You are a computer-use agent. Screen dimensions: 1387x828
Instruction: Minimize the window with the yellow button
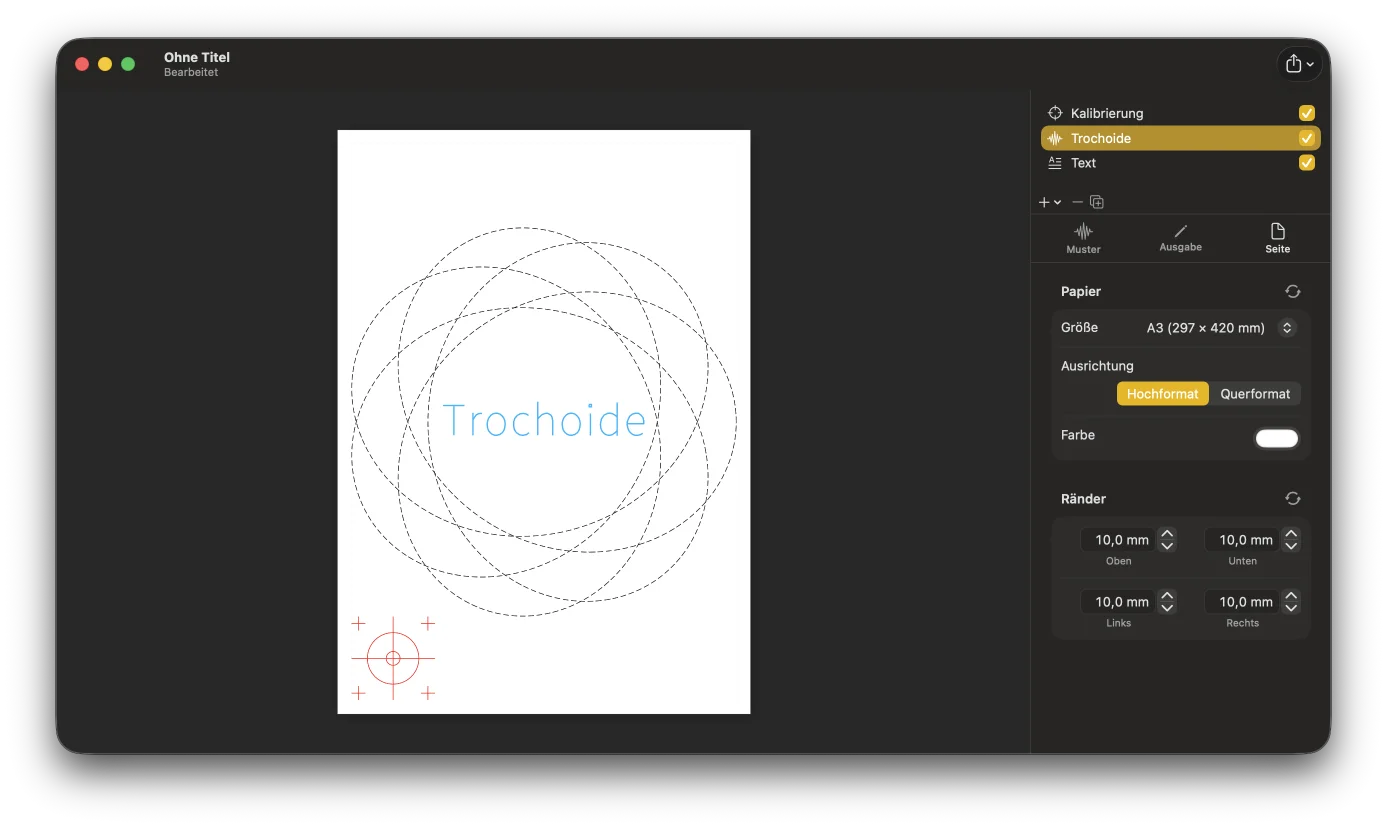[x=105, y=64]
